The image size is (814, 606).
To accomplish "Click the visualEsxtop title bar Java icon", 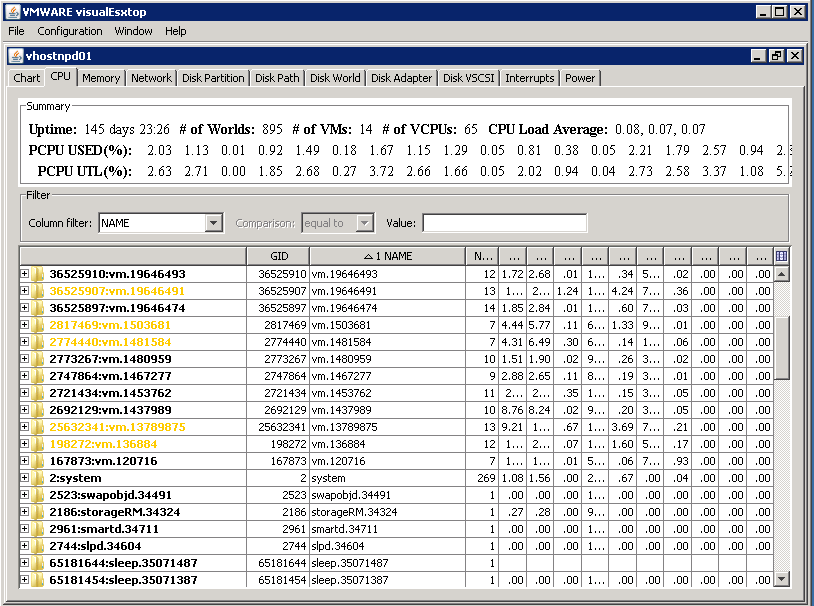I will tap(12, 11).
